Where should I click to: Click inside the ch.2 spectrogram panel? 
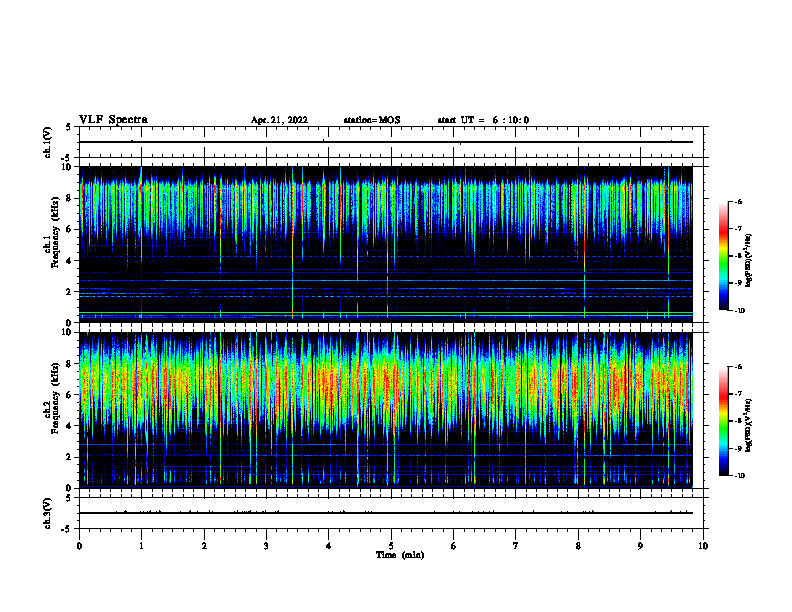(x=386, y=410)
